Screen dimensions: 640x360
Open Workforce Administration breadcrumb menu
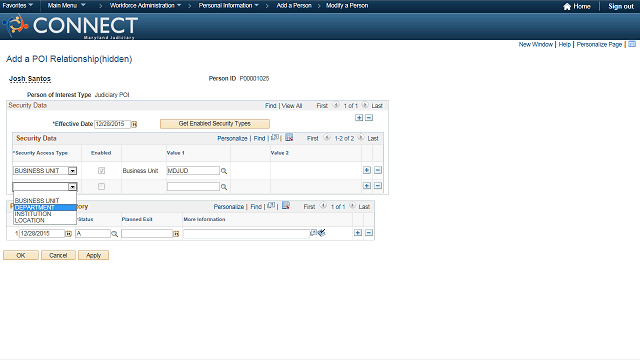point(145,5)
